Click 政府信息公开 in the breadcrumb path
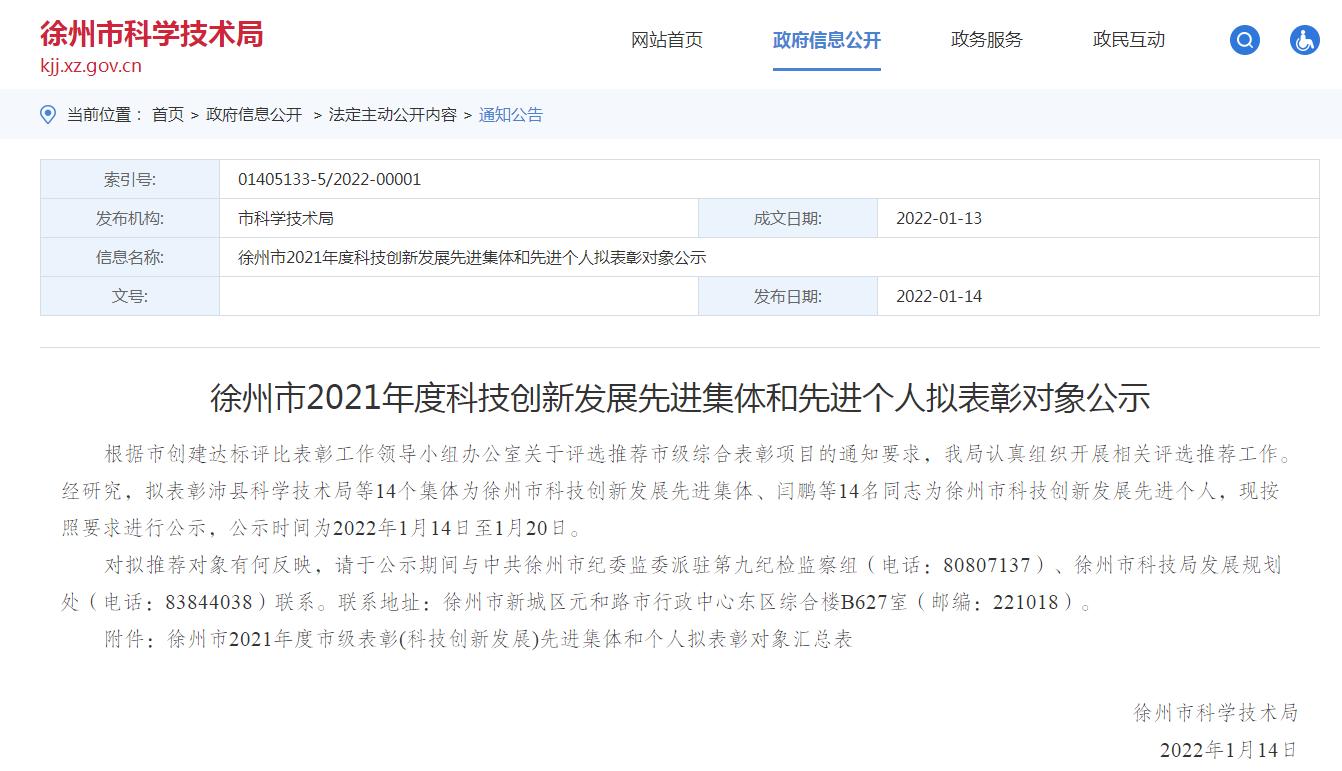1342x771 pixels. pos(254,115)
